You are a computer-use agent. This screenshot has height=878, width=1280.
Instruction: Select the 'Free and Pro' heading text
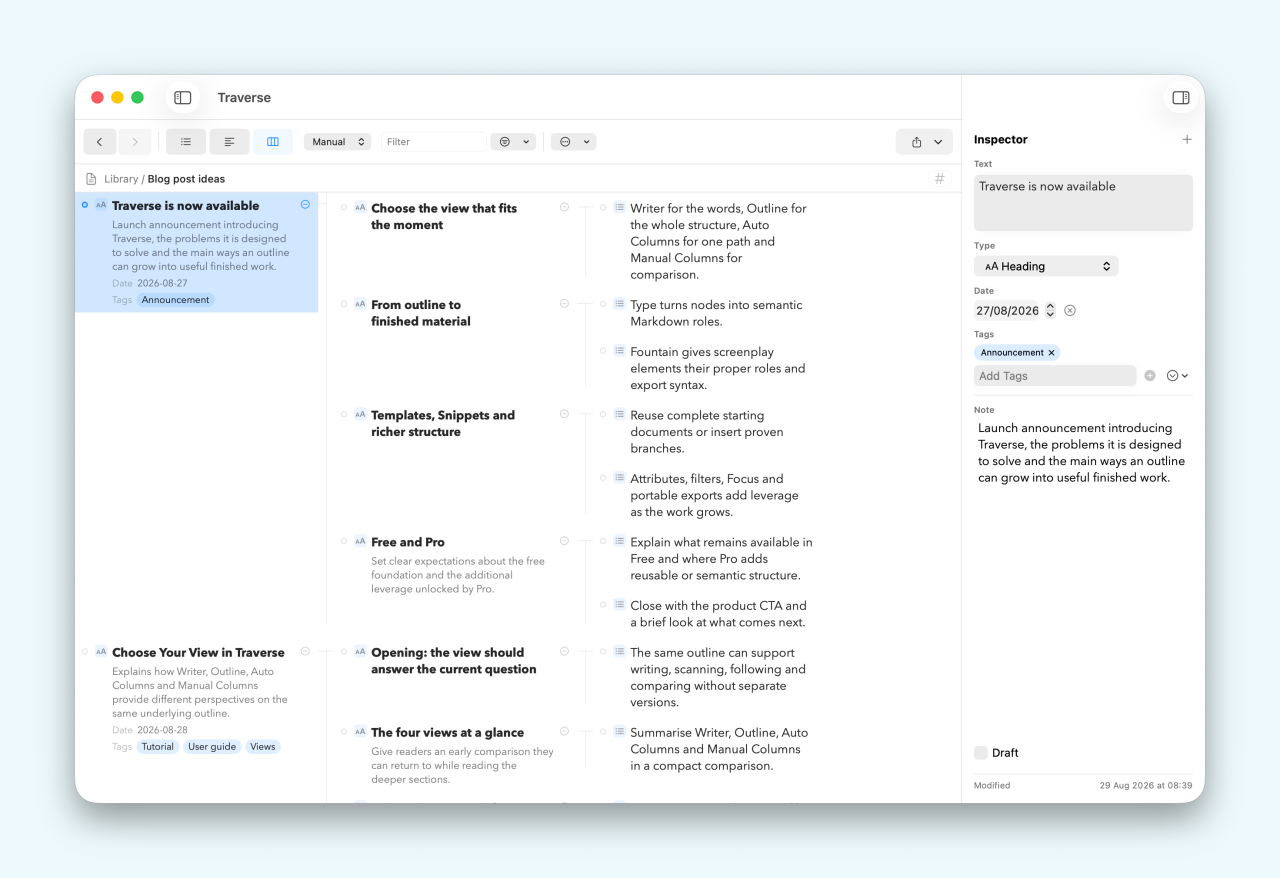[x=408, y=542]
